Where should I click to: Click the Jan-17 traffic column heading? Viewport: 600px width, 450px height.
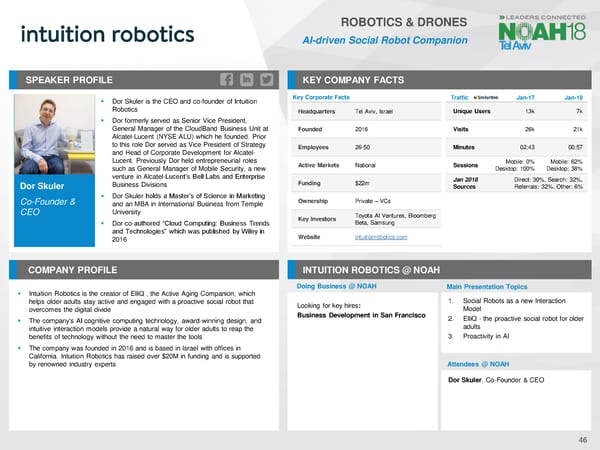pos(526,97)
